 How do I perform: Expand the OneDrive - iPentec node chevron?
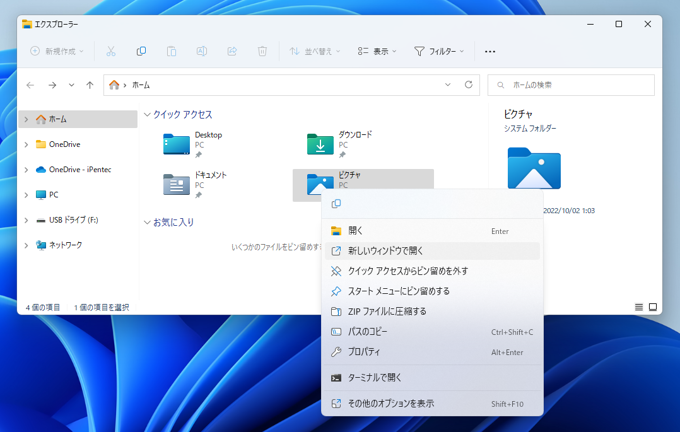click(x=26, y=169)
